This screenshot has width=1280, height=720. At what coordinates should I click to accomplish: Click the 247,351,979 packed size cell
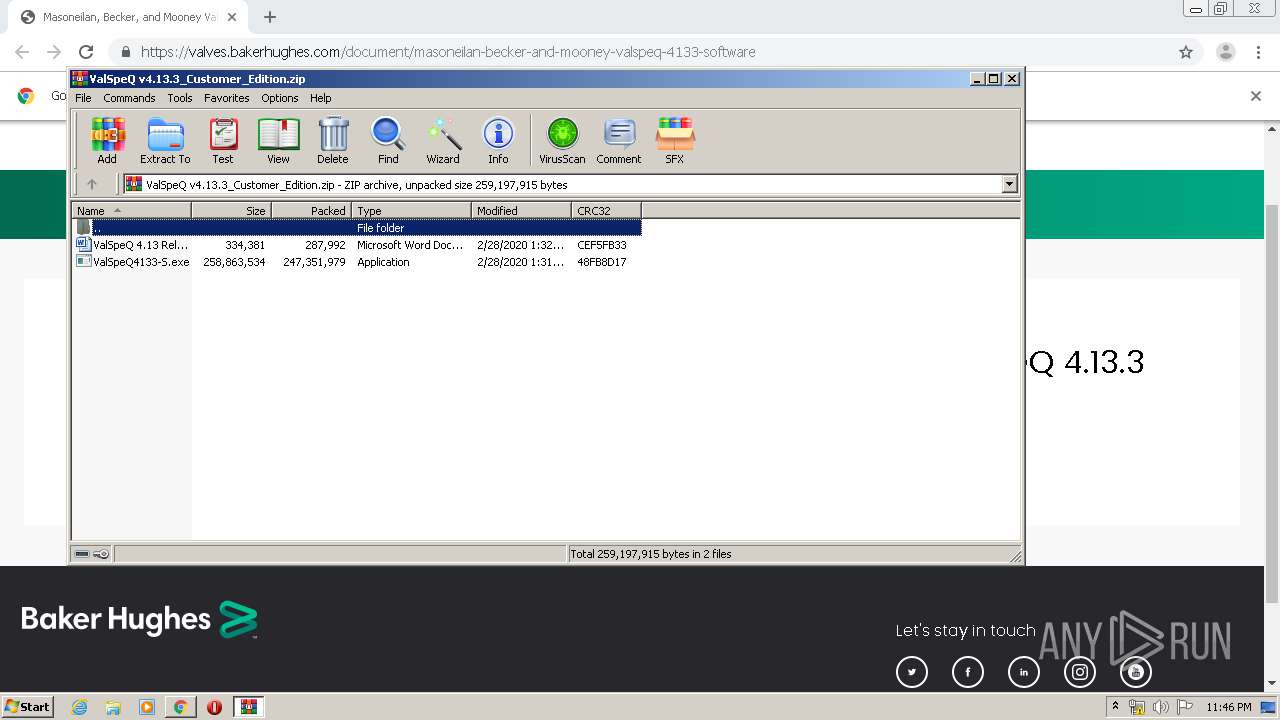[x=314, y=262]
